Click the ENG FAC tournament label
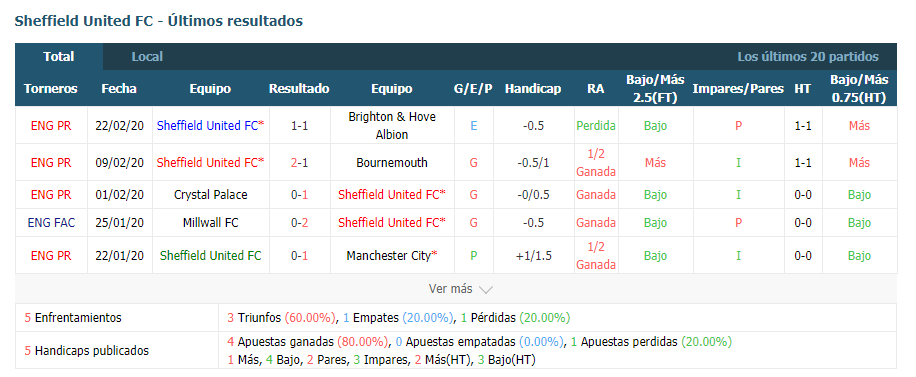 51,223
